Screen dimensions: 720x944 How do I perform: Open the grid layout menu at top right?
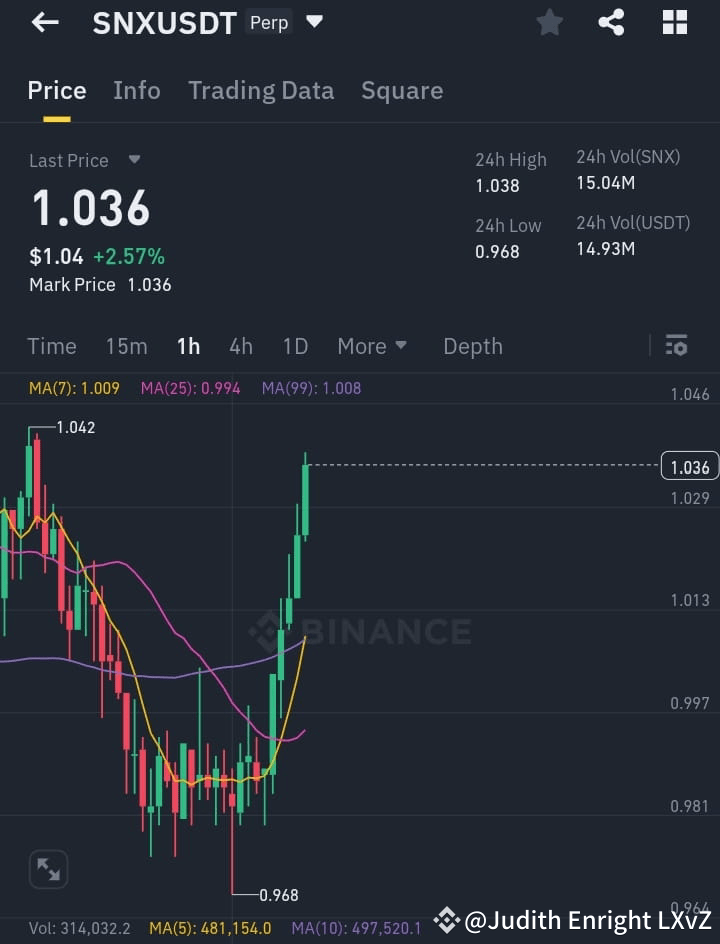(674, 22)
